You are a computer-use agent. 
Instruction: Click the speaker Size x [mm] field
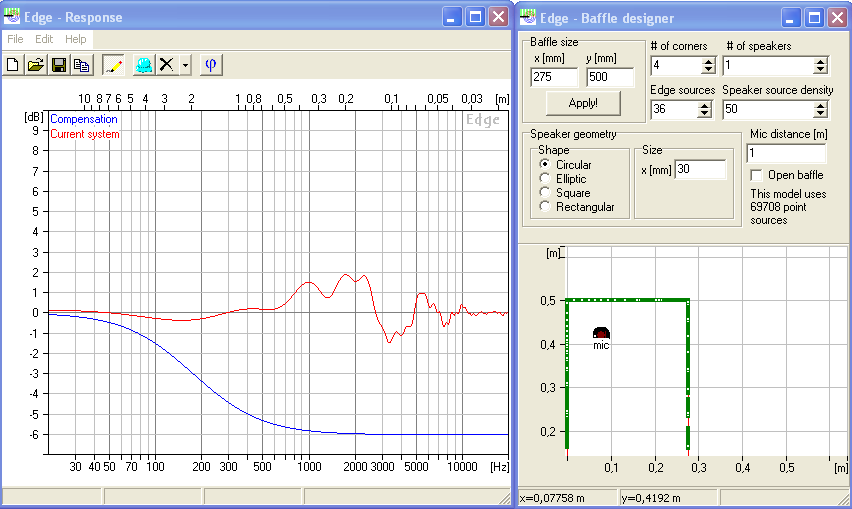click(700, 169)
